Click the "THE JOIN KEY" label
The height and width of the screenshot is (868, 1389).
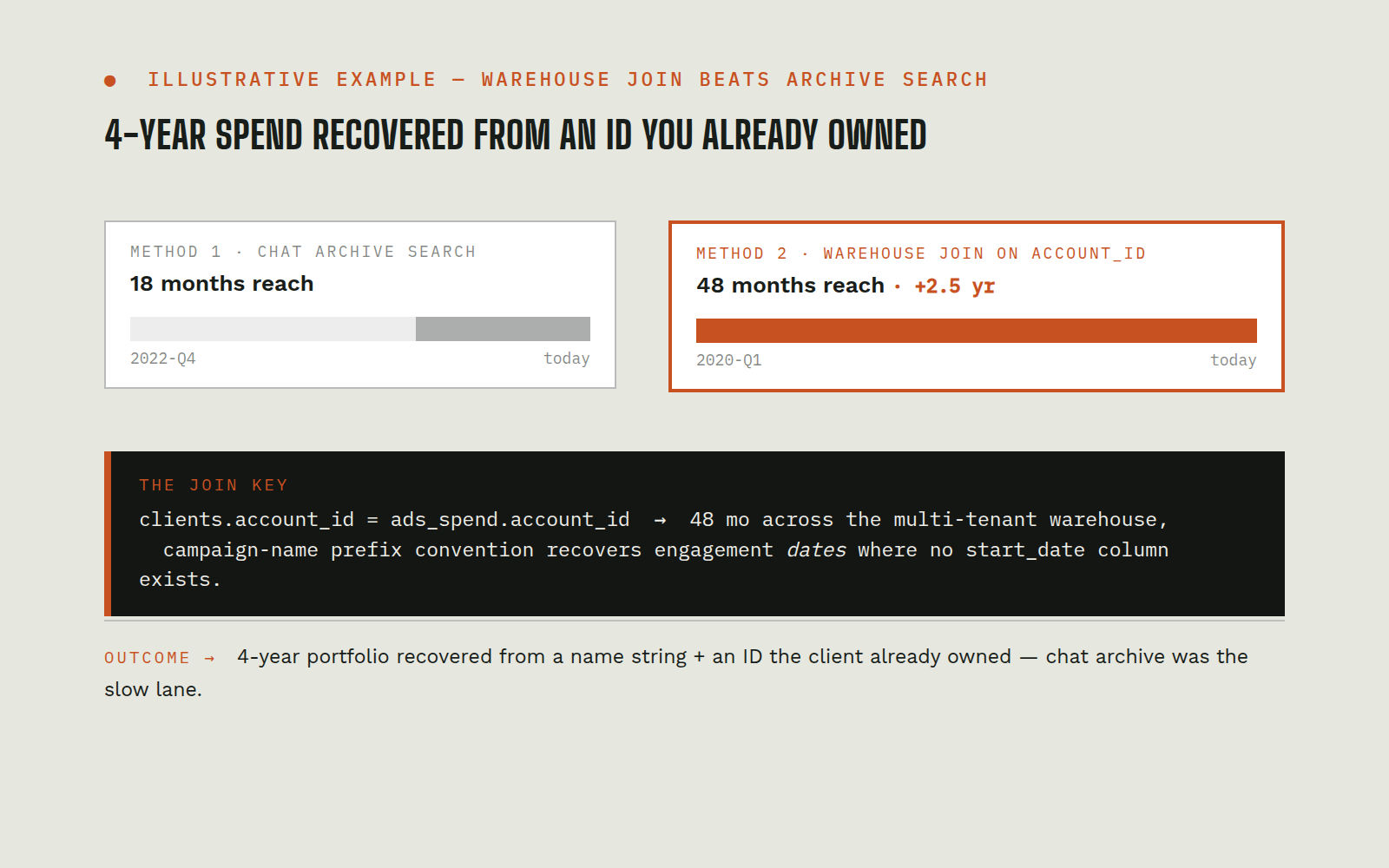click(x=214, y=485)
